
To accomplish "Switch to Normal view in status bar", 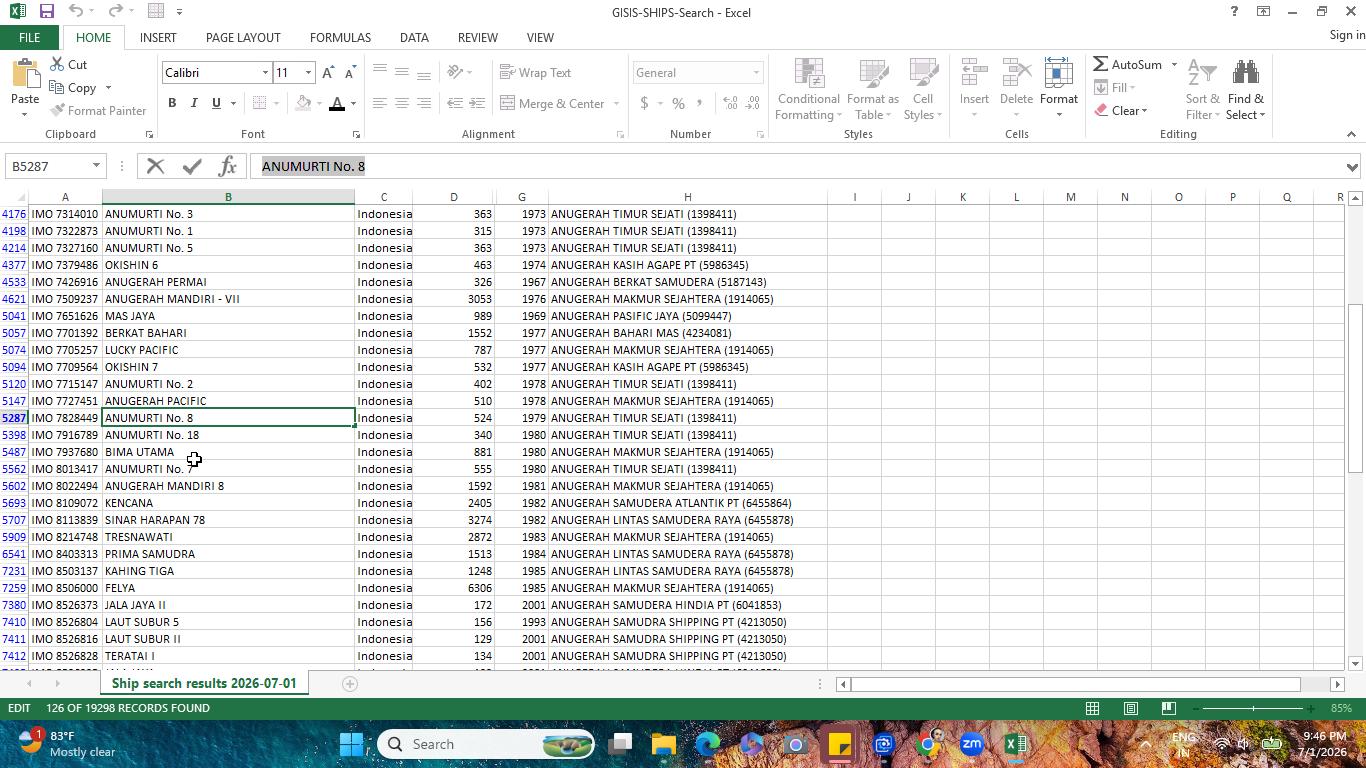I will [1092, 708].
